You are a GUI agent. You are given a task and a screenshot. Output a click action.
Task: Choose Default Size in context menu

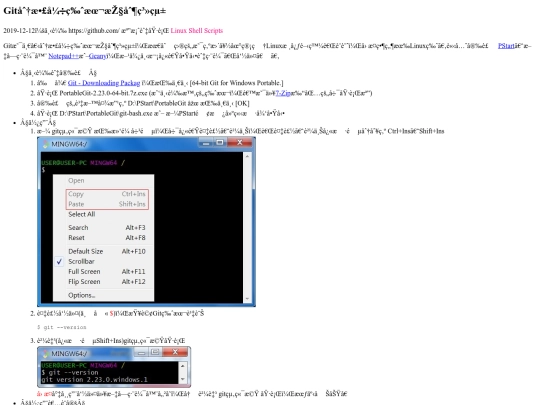click(x=107, y=251)
